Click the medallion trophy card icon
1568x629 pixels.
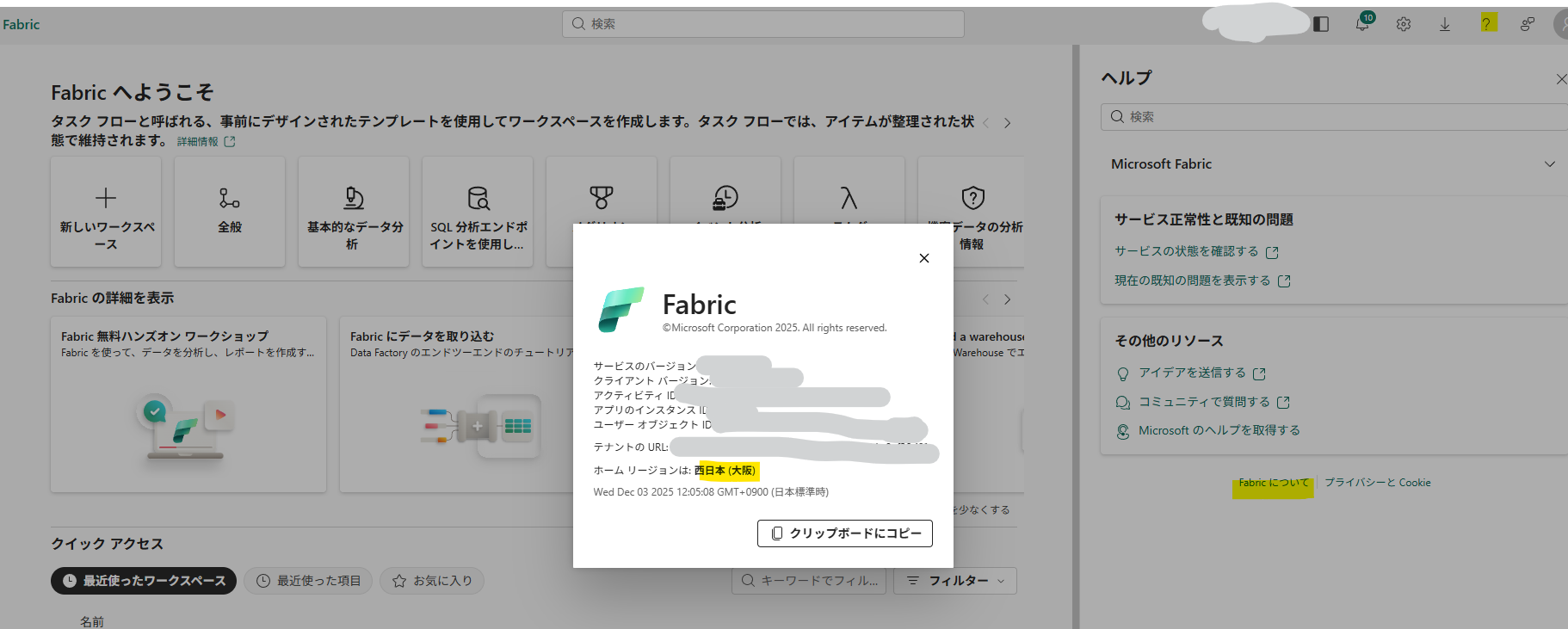[602, 198]
